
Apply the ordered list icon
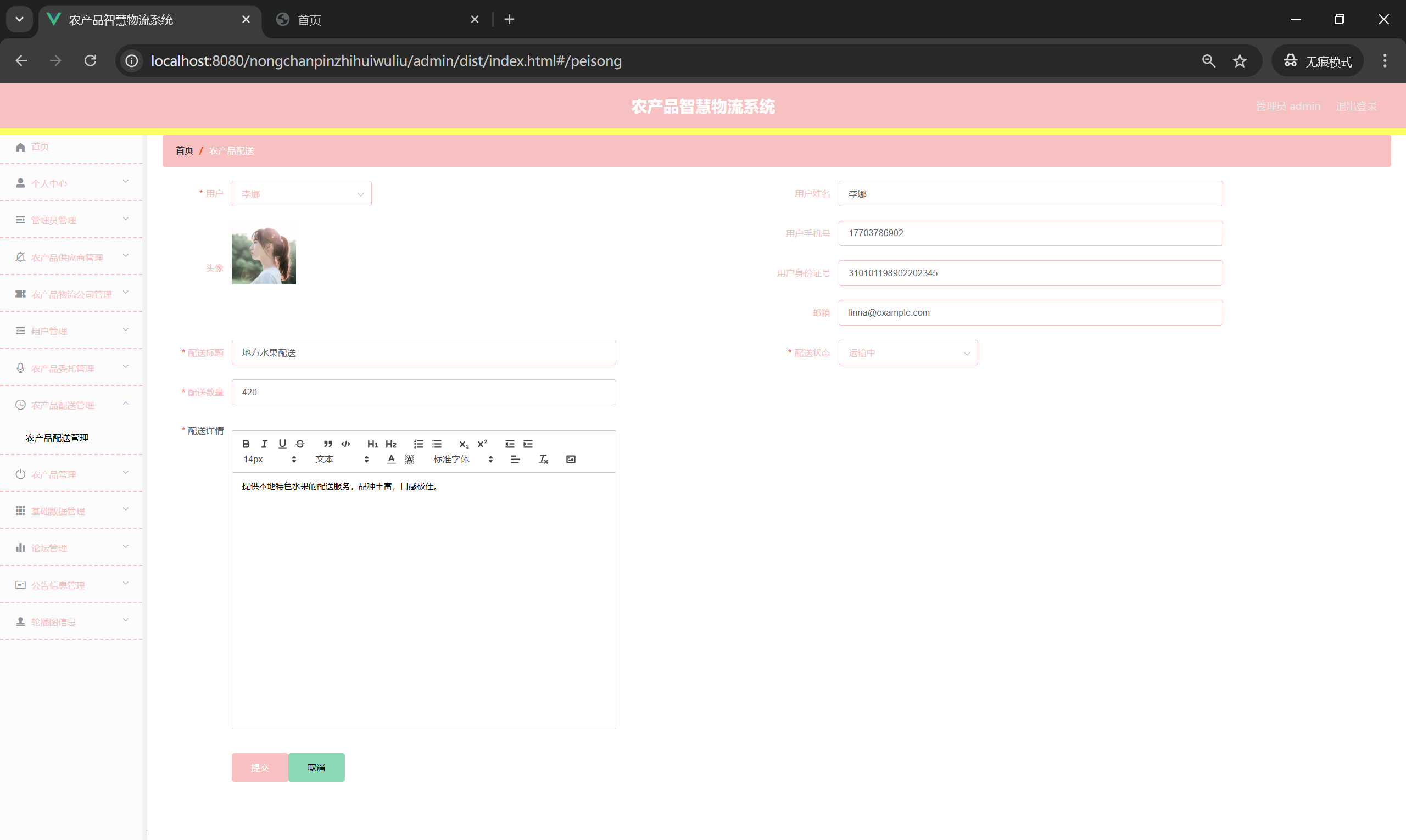tap(419, 444)
